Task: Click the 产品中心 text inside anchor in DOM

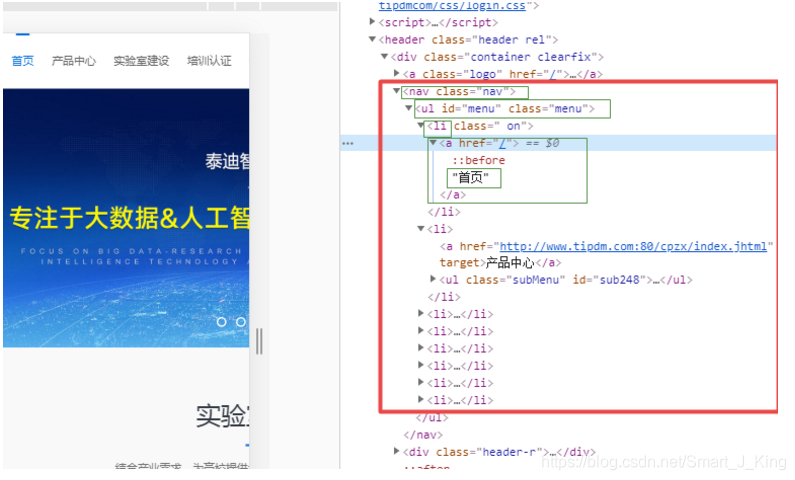Action: (x=510, y=263)
